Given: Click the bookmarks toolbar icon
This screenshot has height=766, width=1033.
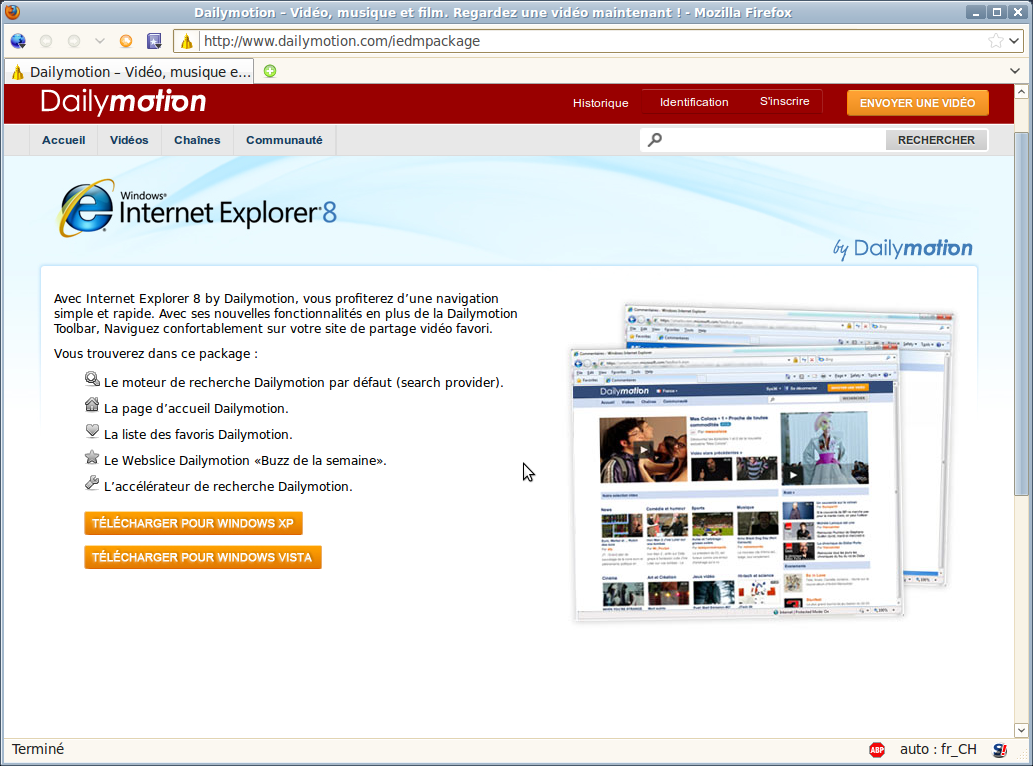Looking at the screenshot, I should [x=154, y=41].
